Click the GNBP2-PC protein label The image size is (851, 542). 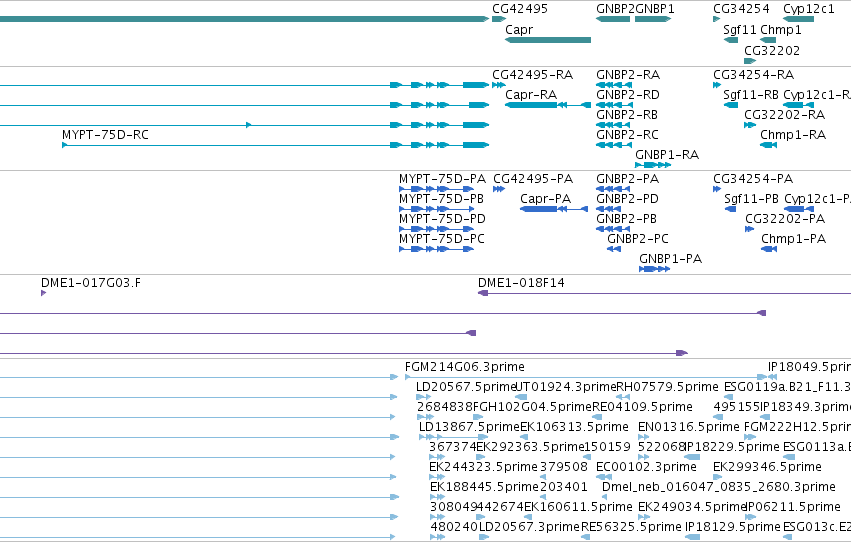click(x=638, y=239)
